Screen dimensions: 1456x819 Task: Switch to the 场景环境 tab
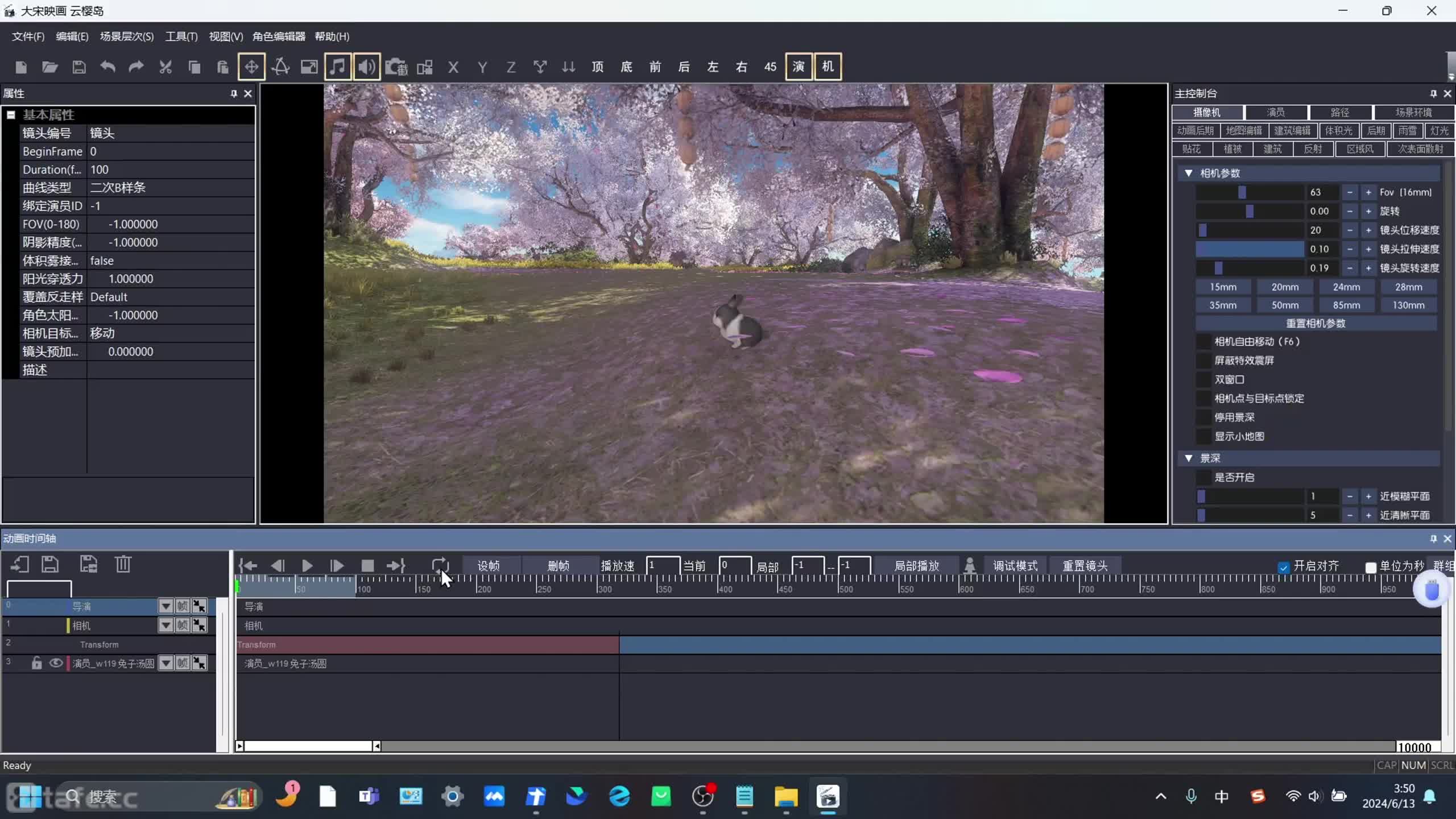click(1413, 113)
